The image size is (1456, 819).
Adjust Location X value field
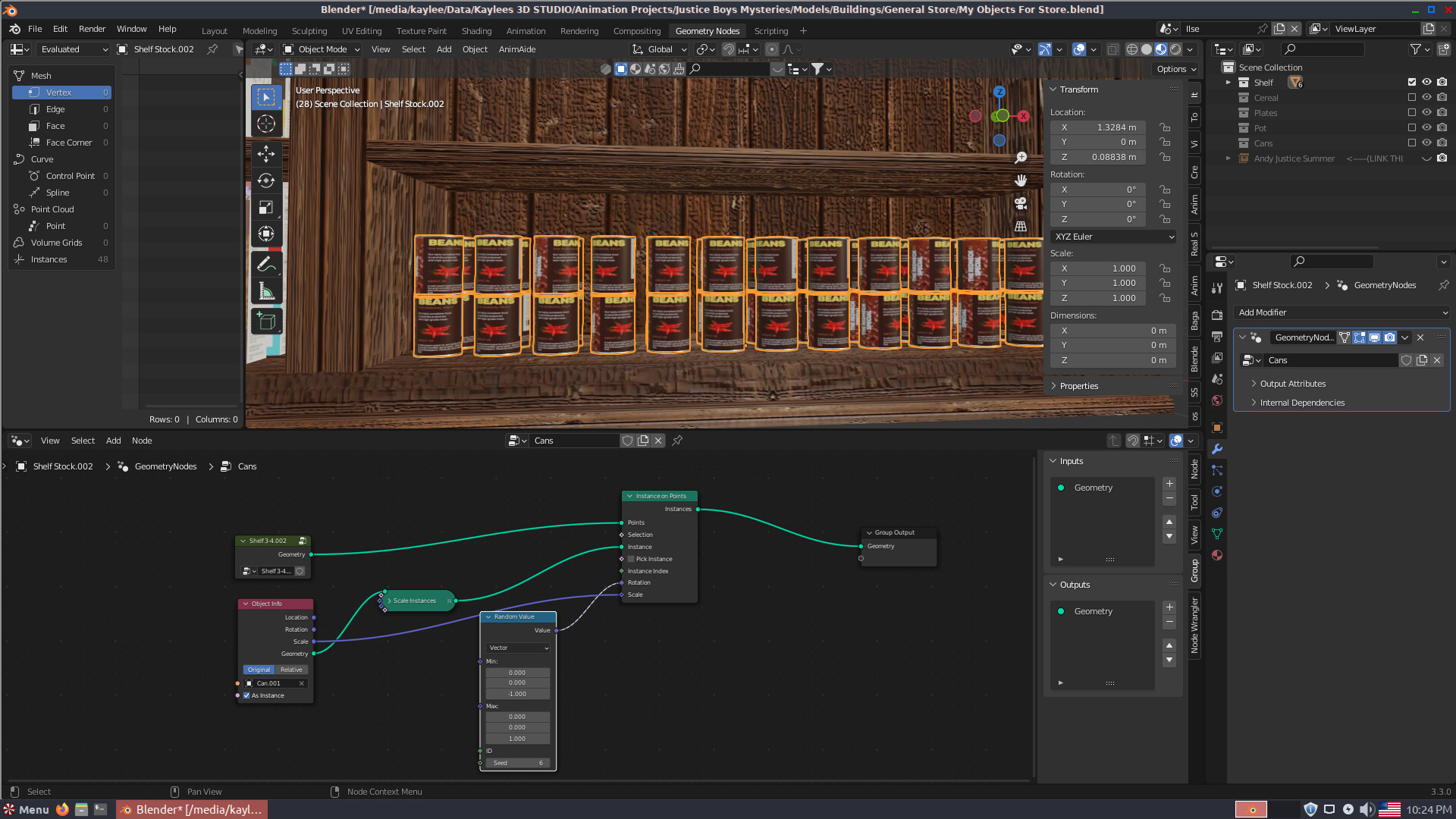coord(1097,127)
